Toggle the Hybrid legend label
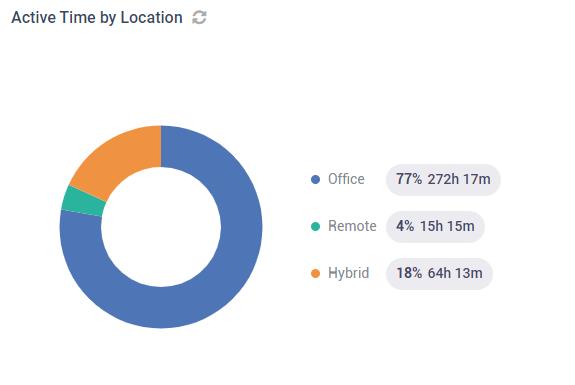575x385 pixels. pos(348,273)
